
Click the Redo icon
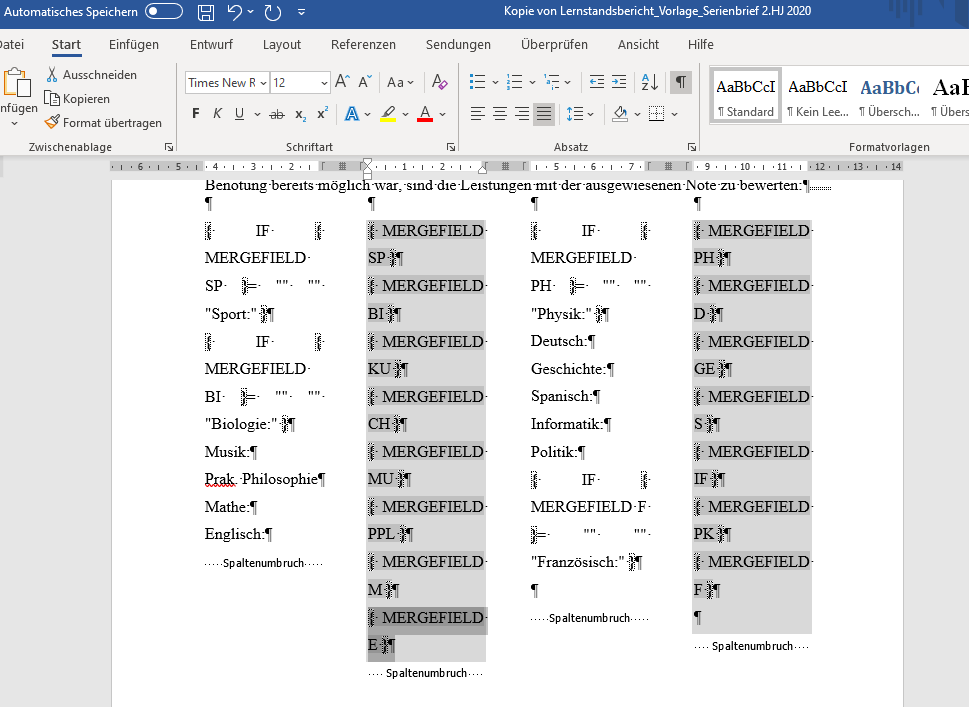click(273, 12)
